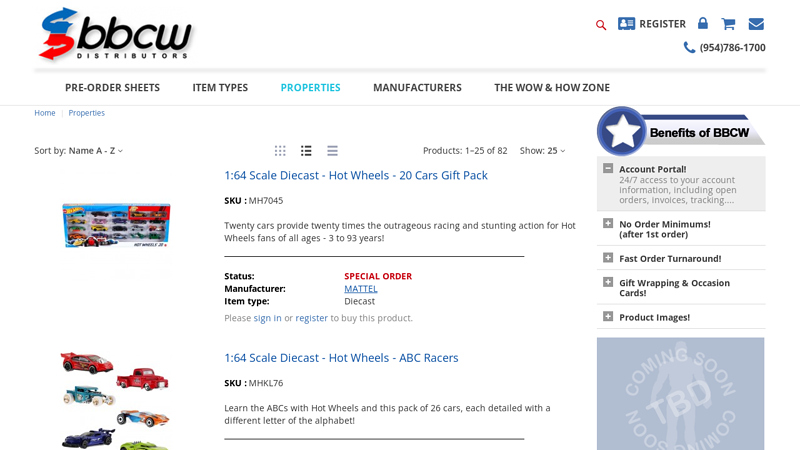This screenshot has width=800, height=450.
Task: Select the detailed list view icon
Action: tap(306, 151)
